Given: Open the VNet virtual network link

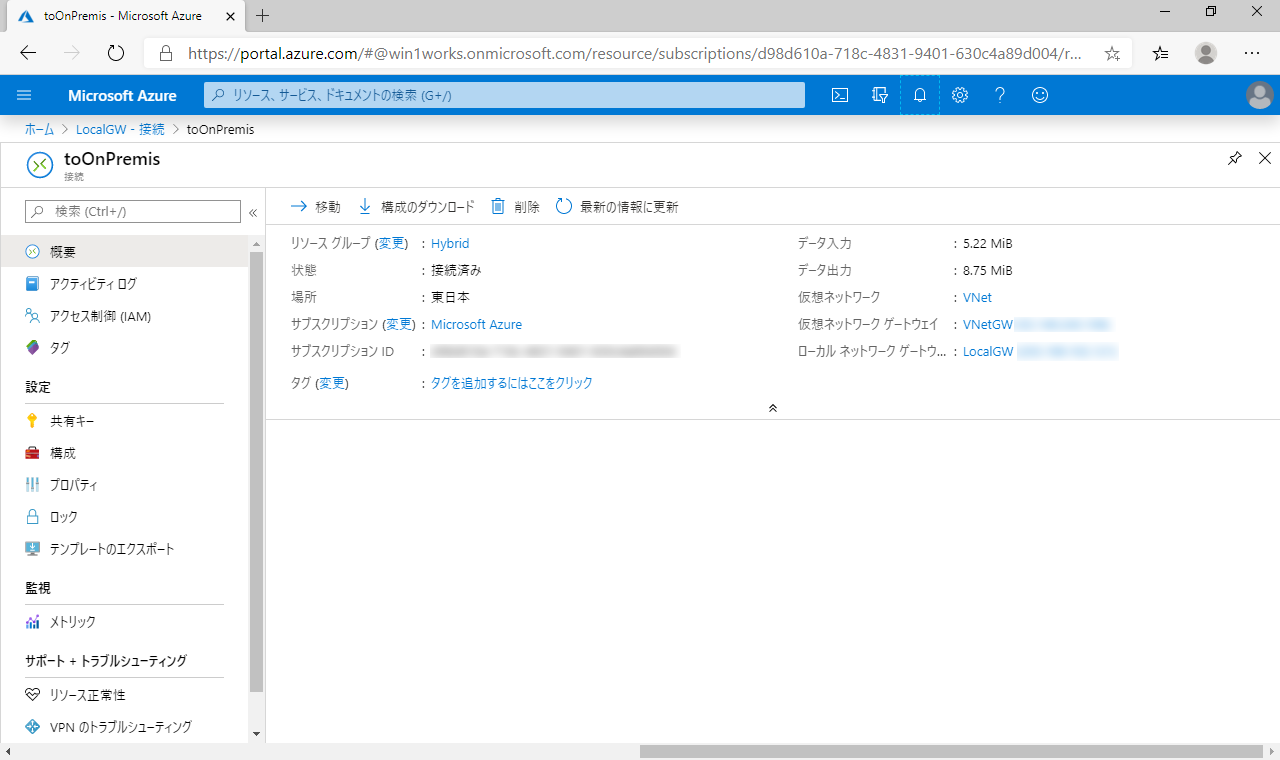Looking at the screenshot, I should pyautogui.click(x=977, y=297).
